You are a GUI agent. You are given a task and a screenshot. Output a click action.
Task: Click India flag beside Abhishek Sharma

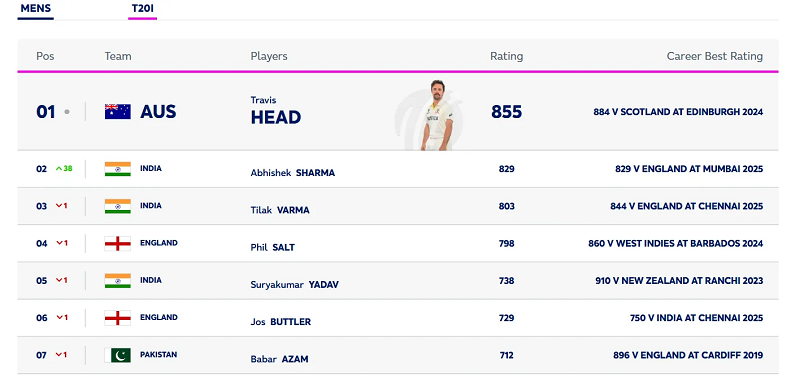[x=118, y=169]
